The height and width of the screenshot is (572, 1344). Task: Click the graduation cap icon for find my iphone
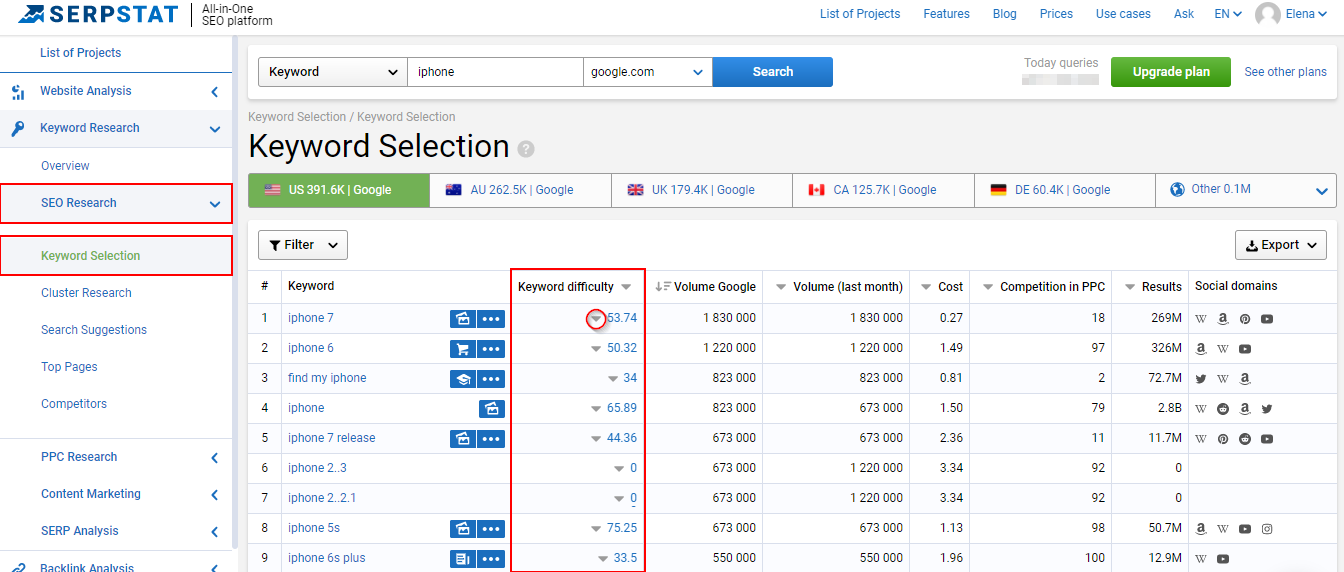pyautogui.click(x=462, y=379)
